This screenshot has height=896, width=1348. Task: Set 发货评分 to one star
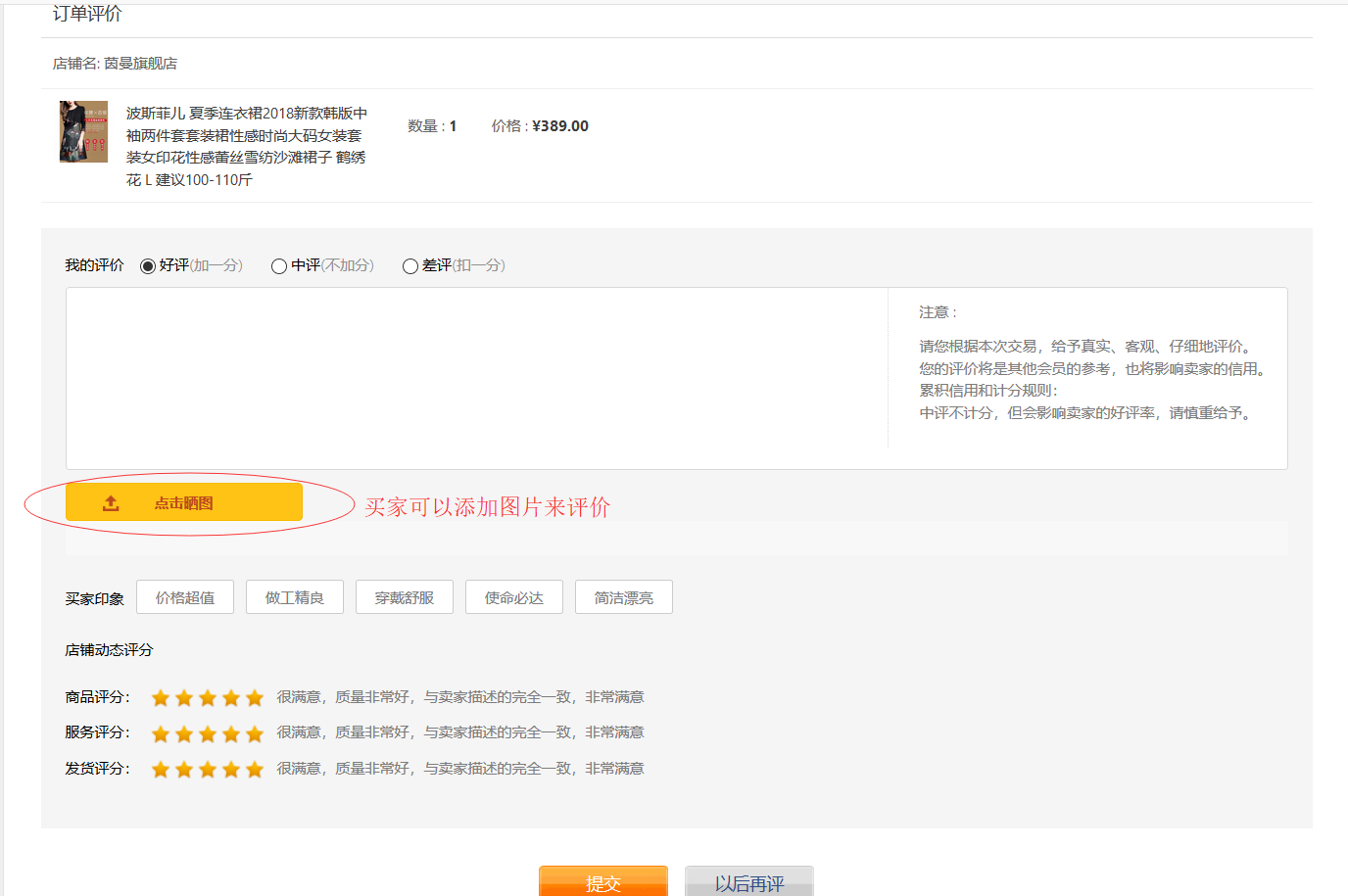(161, 770)
